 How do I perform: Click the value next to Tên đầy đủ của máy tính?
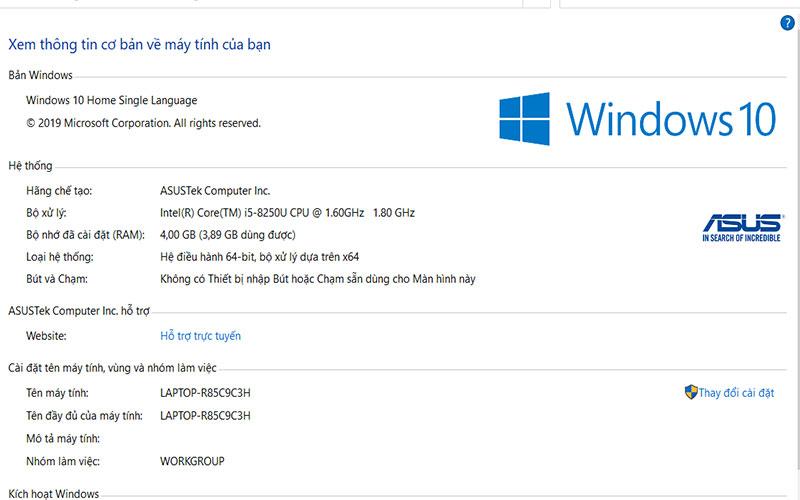coord(205,416)
